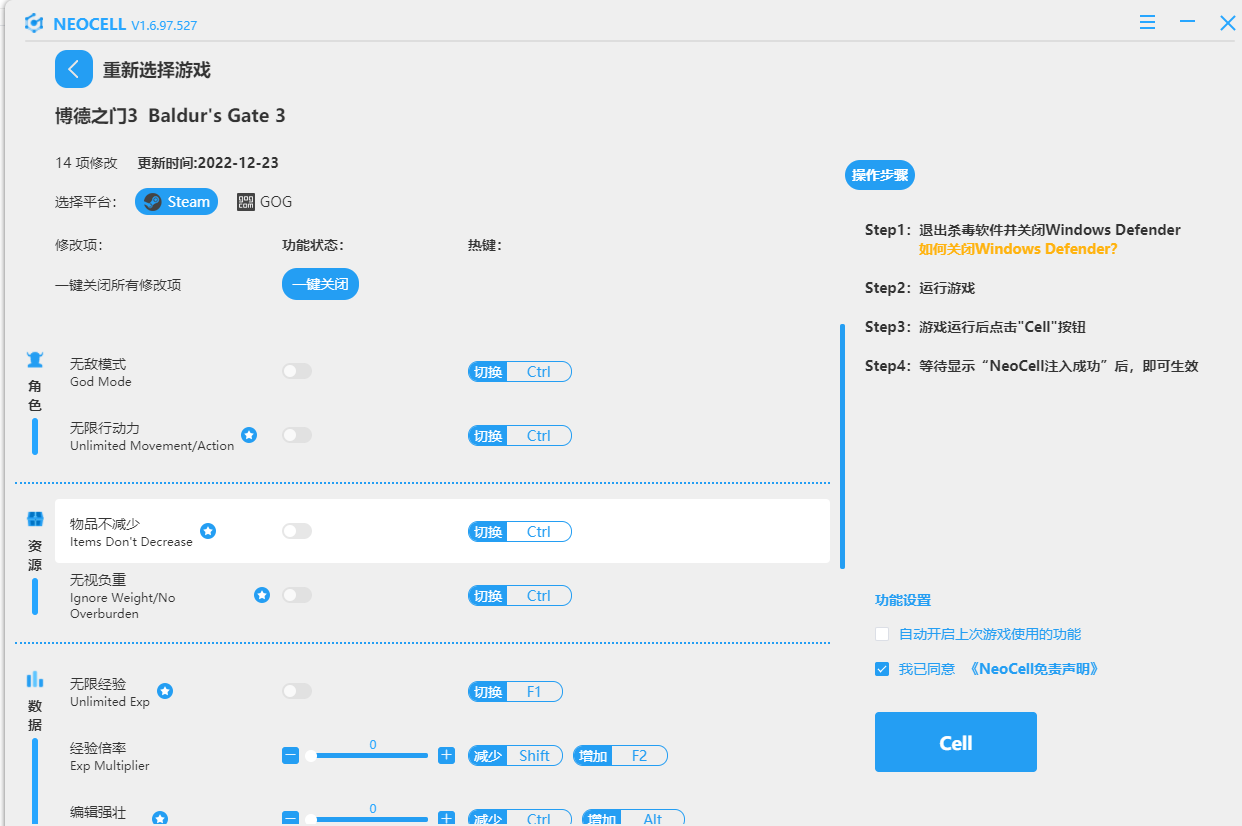Click the minus icon for Exp Multiplier

pyautogui.click(x=290, y=756)
